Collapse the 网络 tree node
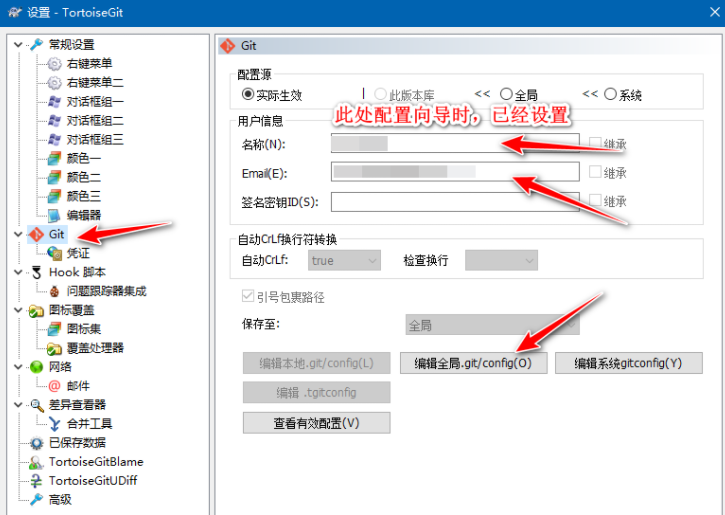The width and height of the screenshot is (725, 515). pos(18,367)
